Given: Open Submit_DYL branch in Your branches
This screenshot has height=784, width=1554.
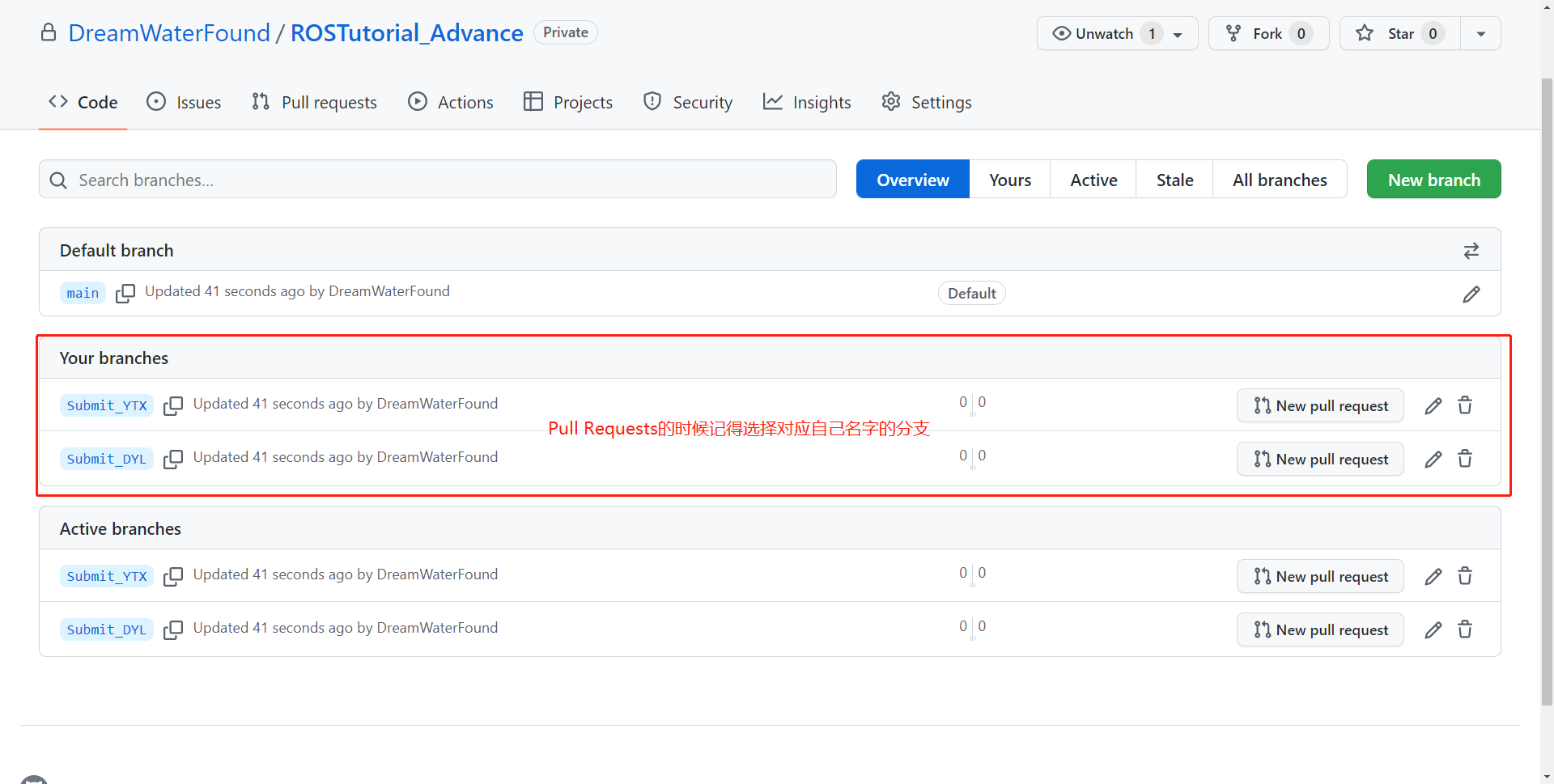Looking at the screenshot, I should coord(107,459).
